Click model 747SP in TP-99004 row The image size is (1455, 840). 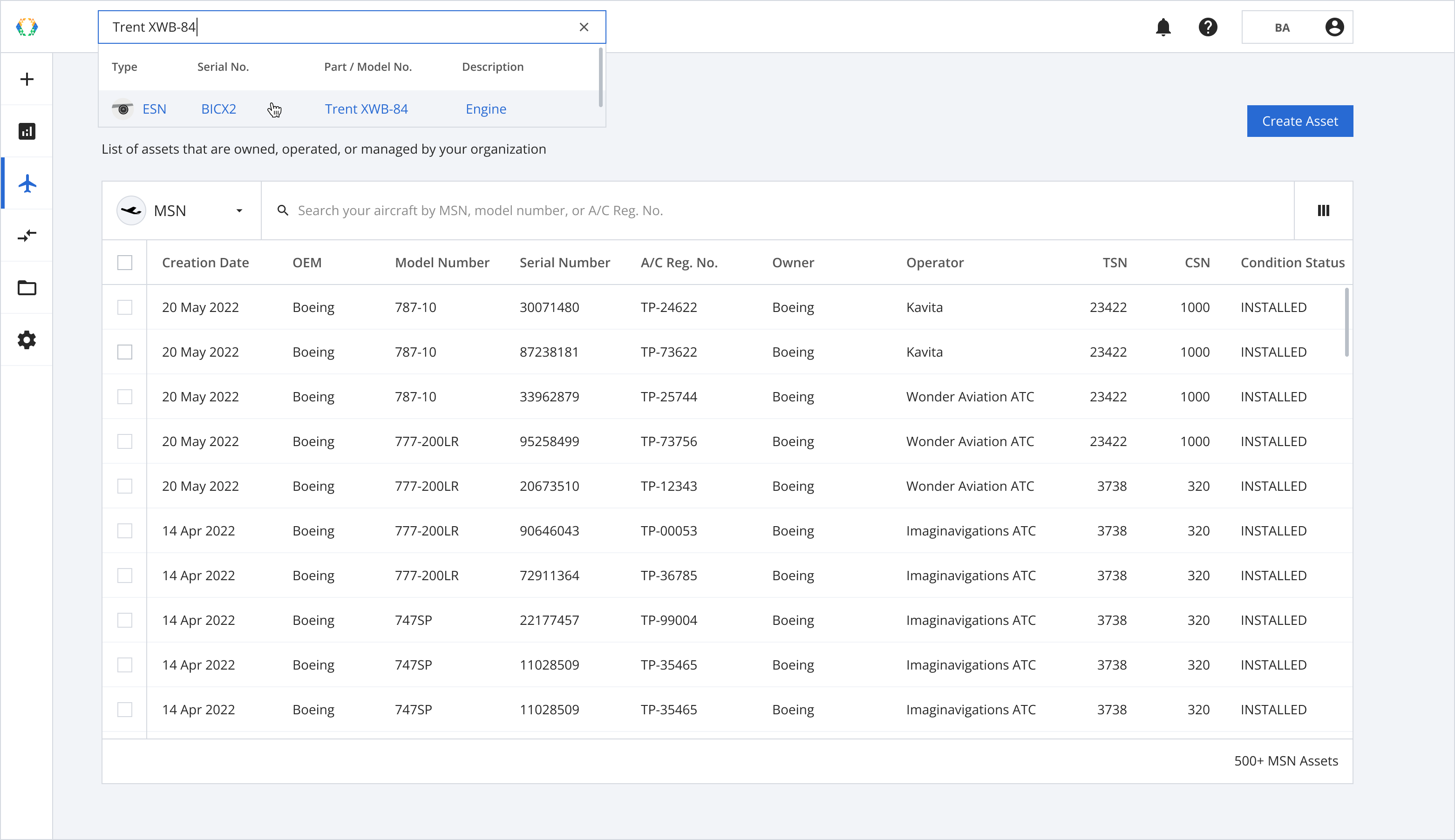[x=413, y=620]
